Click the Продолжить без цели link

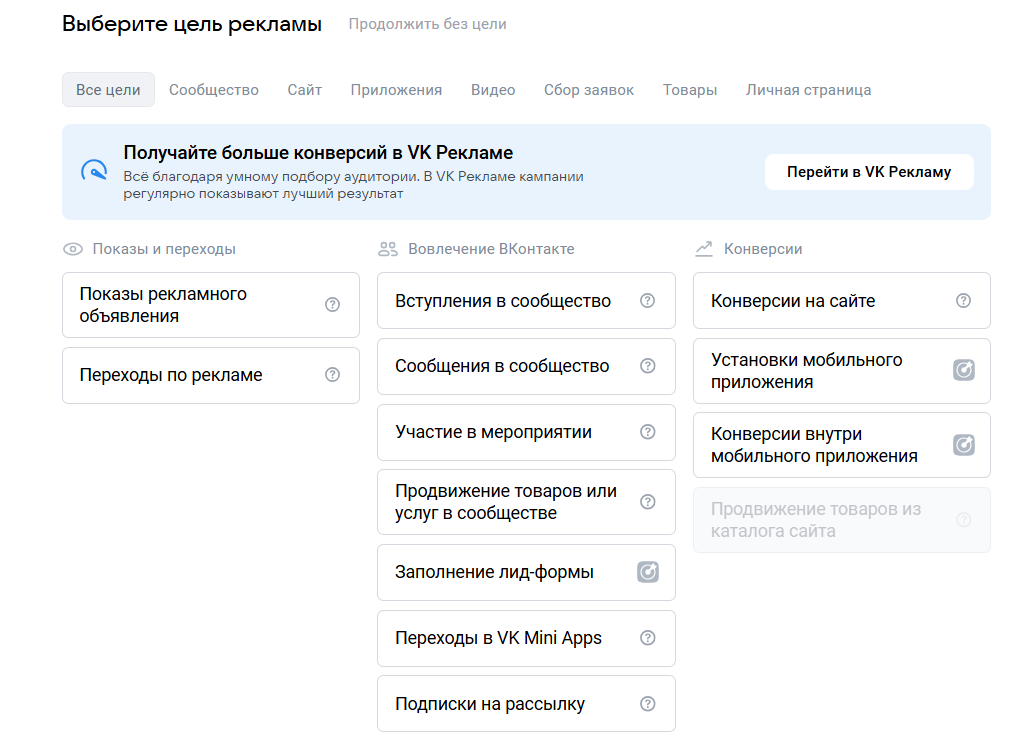coord(427,24)
